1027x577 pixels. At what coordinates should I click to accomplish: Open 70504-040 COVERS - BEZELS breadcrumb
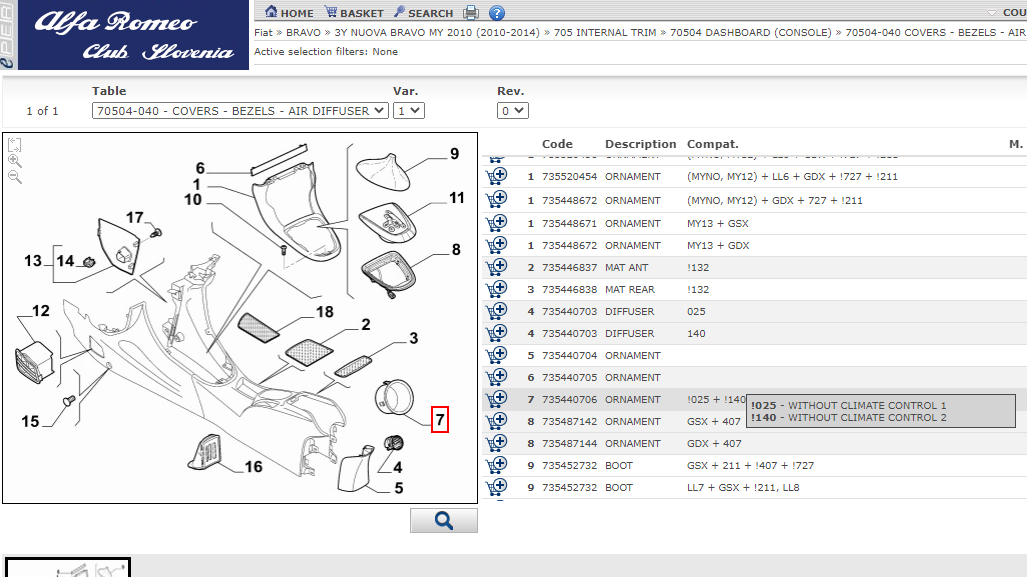(935, 32)
